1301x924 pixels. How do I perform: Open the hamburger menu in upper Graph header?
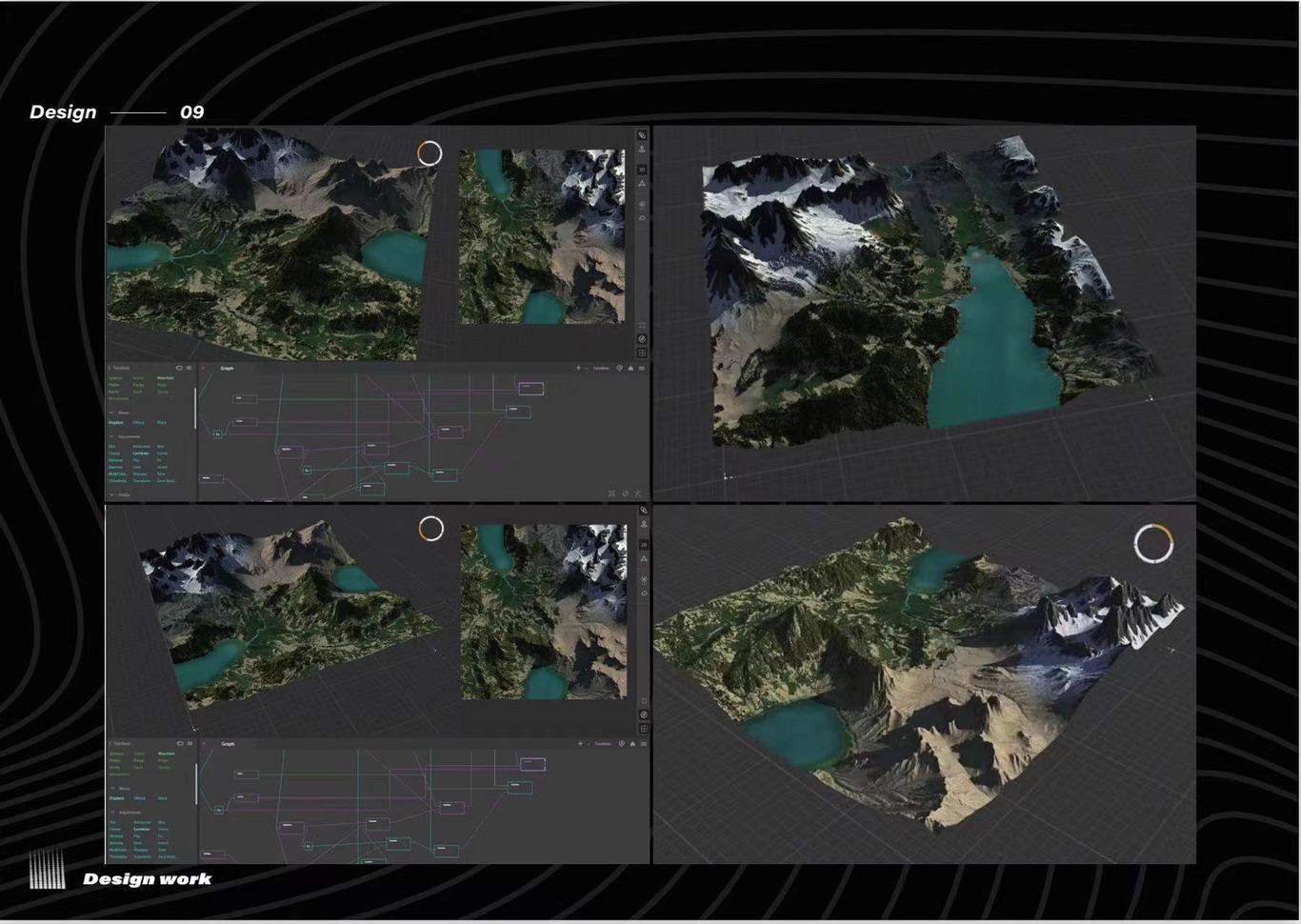(x=641, y=368)
